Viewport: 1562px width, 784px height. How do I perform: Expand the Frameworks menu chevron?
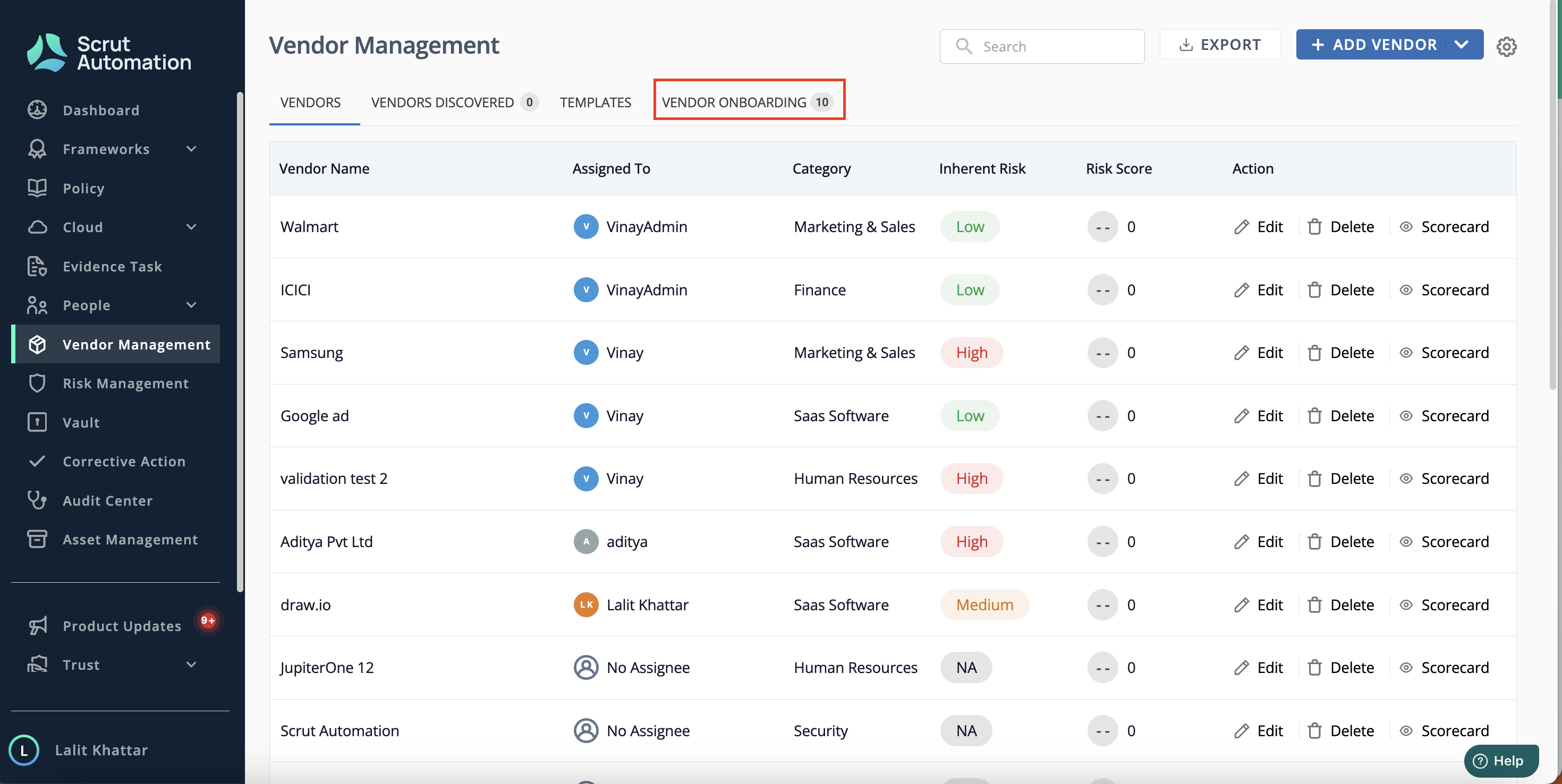point(191,149)
